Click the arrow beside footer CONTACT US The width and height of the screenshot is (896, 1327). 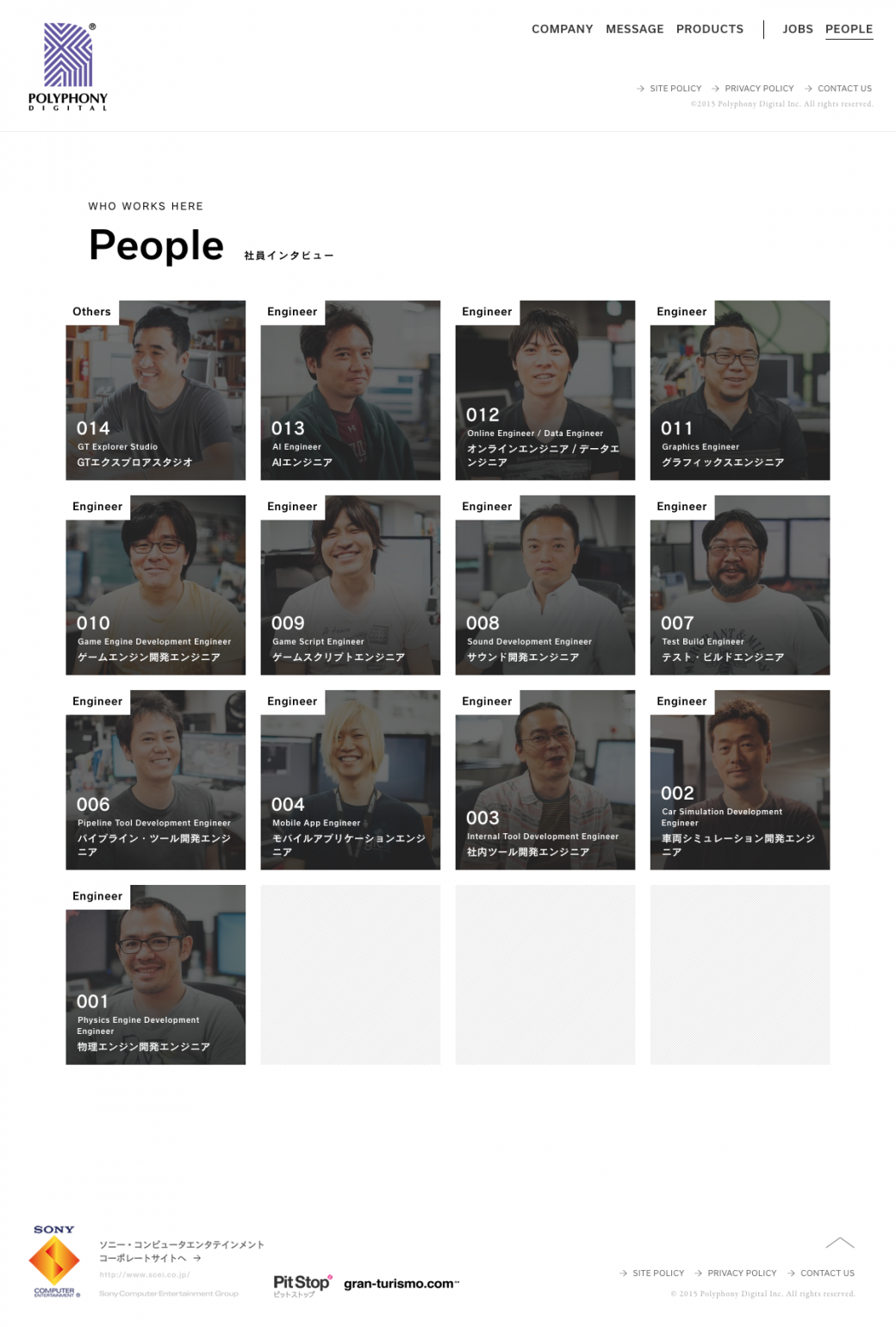pos(791,1273)
